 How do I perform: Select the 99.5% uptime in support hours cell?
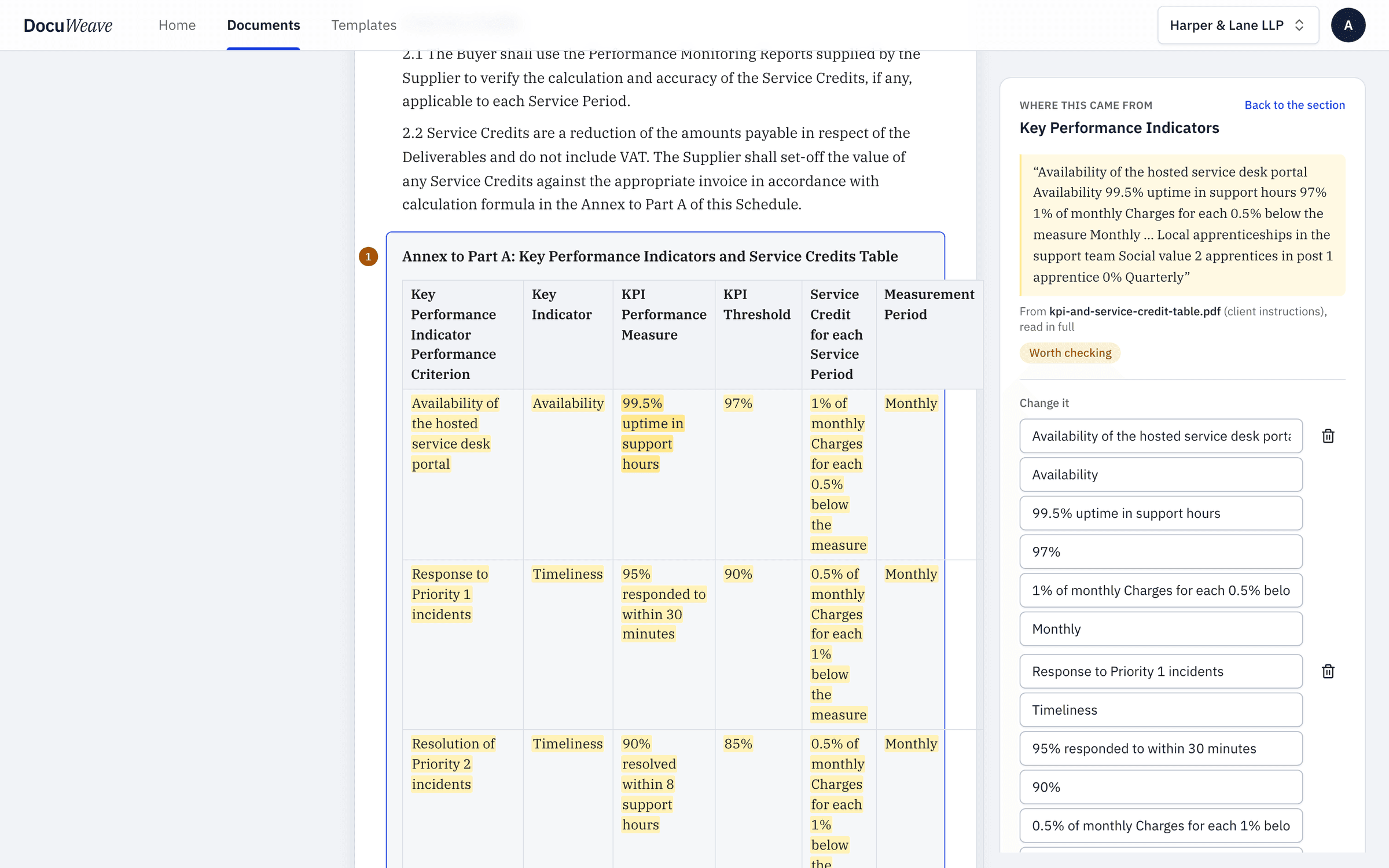[664, 475]
